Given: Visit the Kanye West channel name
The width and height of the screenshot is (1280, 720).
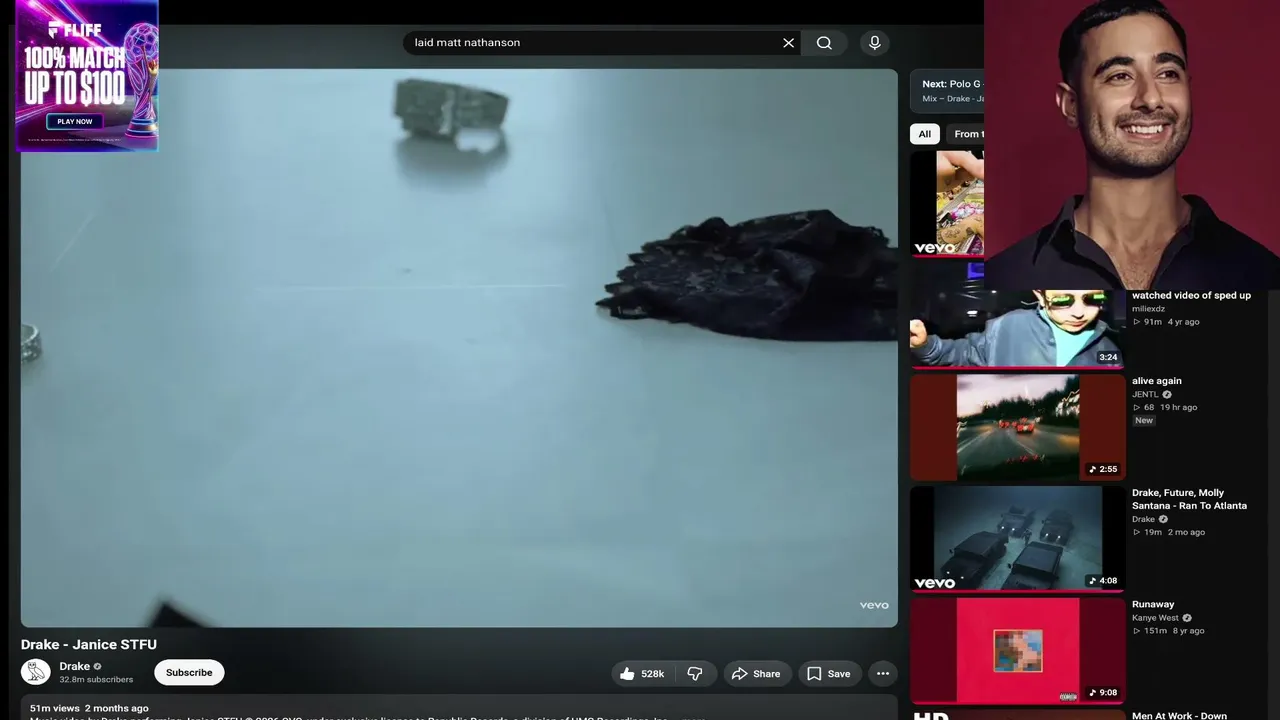Looking at the screenshot, I should (x=1155, y=618).
